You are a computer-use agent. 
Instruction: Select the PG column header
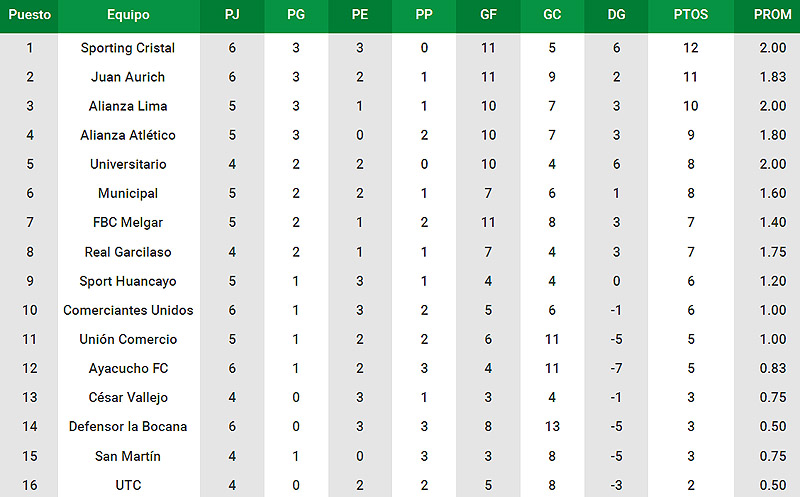pos(296,14)
